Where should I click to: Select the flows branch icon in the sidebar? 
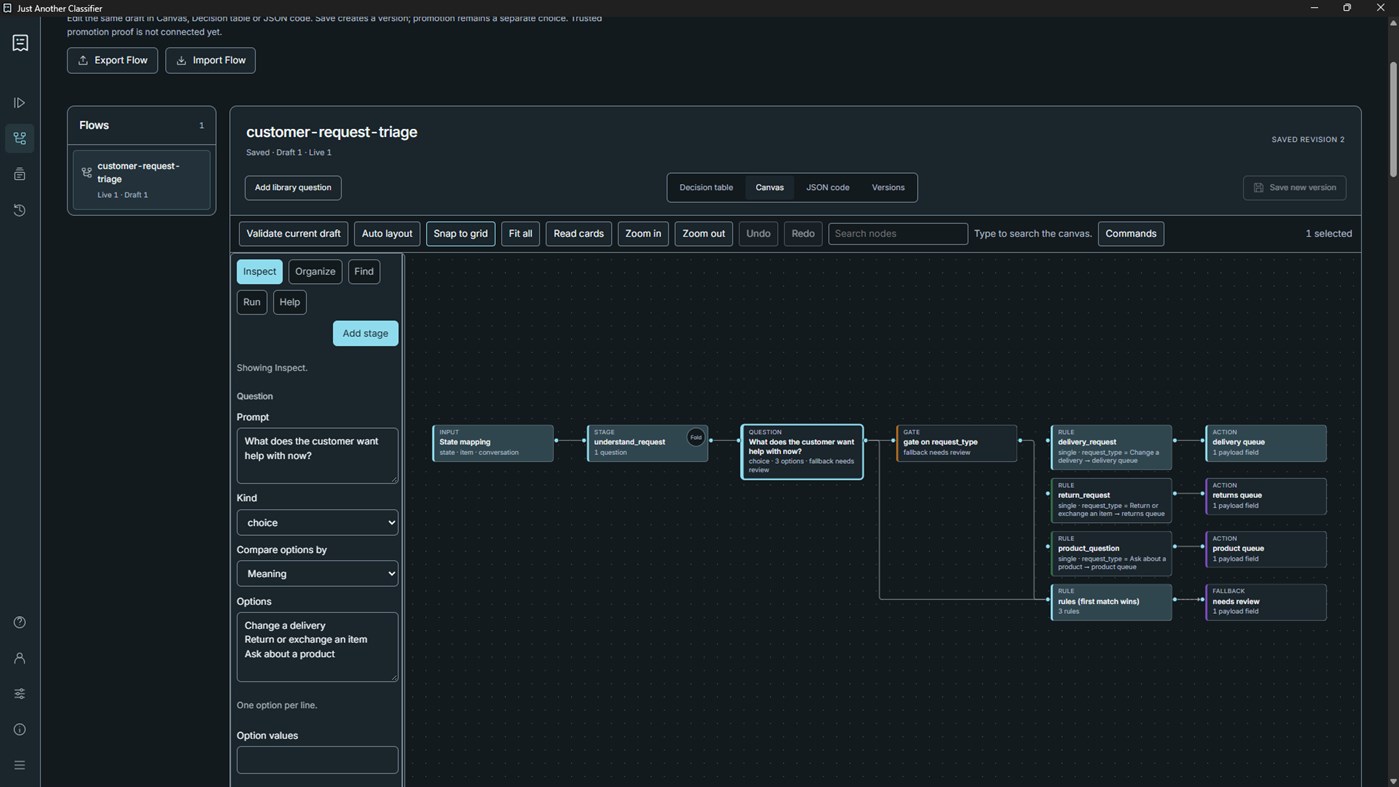pyautogui.click(x=19, y=138)
